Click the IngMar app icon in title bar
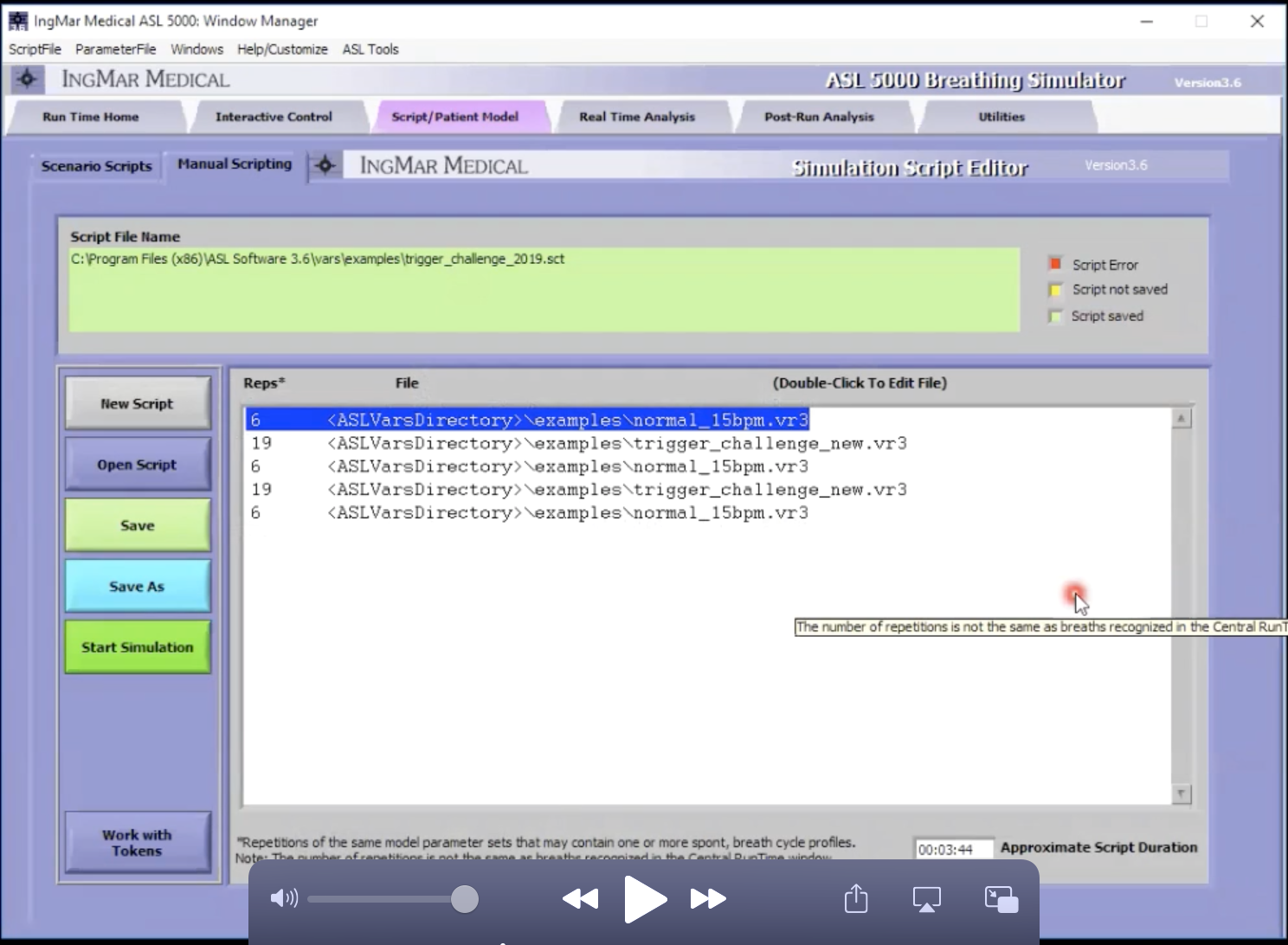 17,21
